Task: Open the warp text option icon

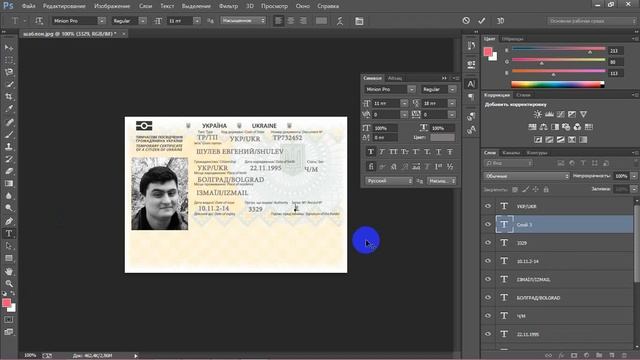Action: [x=340, y=21]
